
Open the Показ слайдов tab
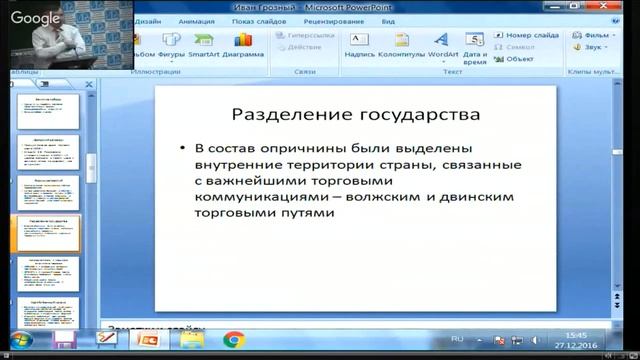tap(259, 22)
